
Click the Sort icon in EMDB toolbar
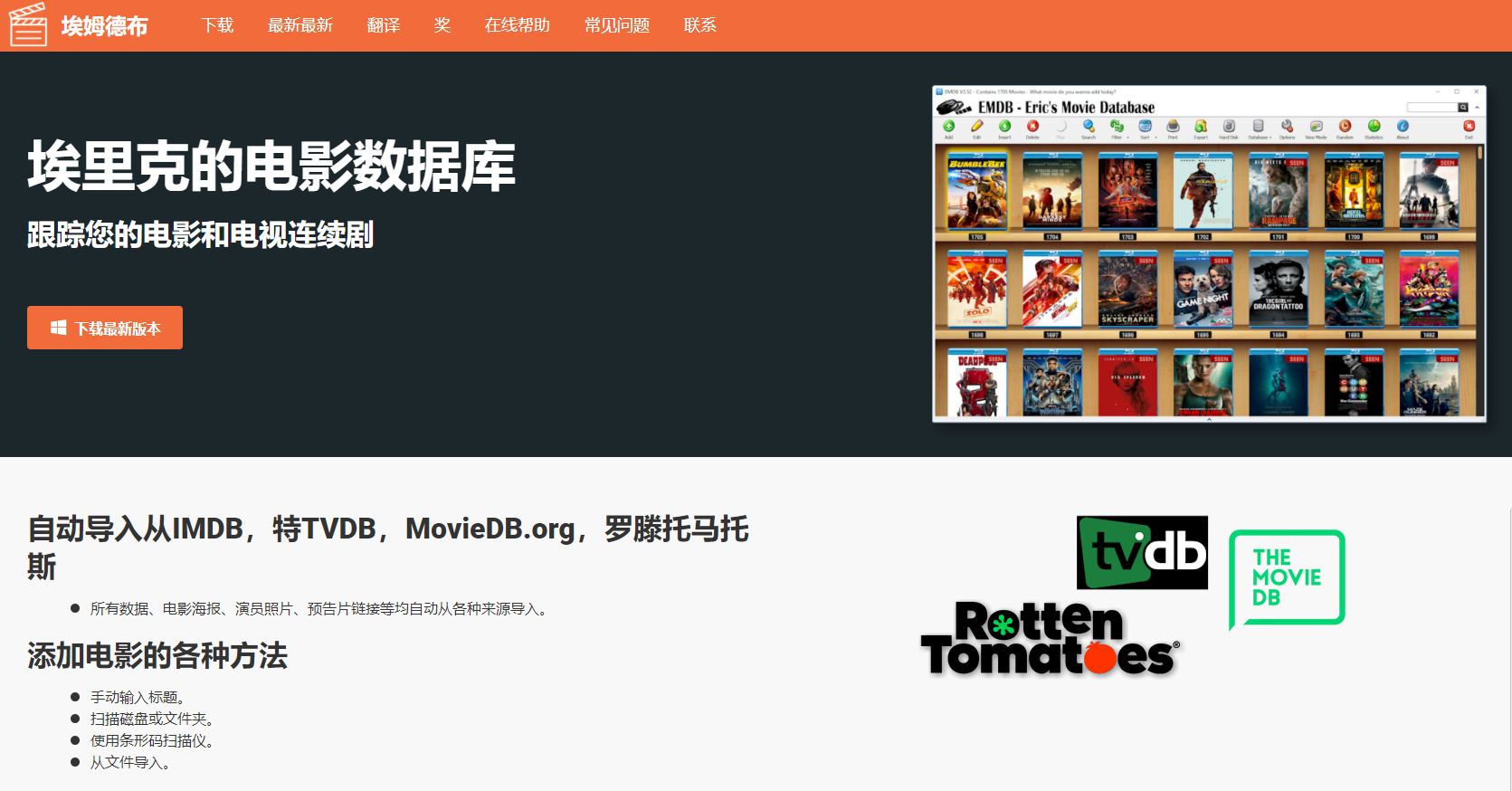click(x=1146, y=127)
